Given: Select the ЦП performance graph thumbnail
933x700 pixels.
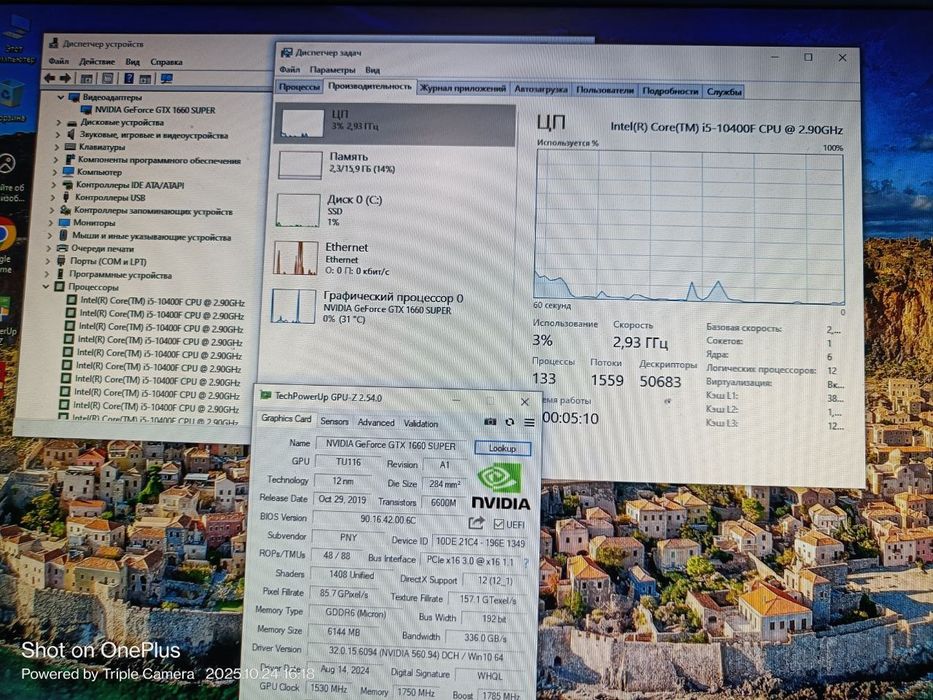Looking at the screenshot, I should pyautogui.click(x=302, y=123).
